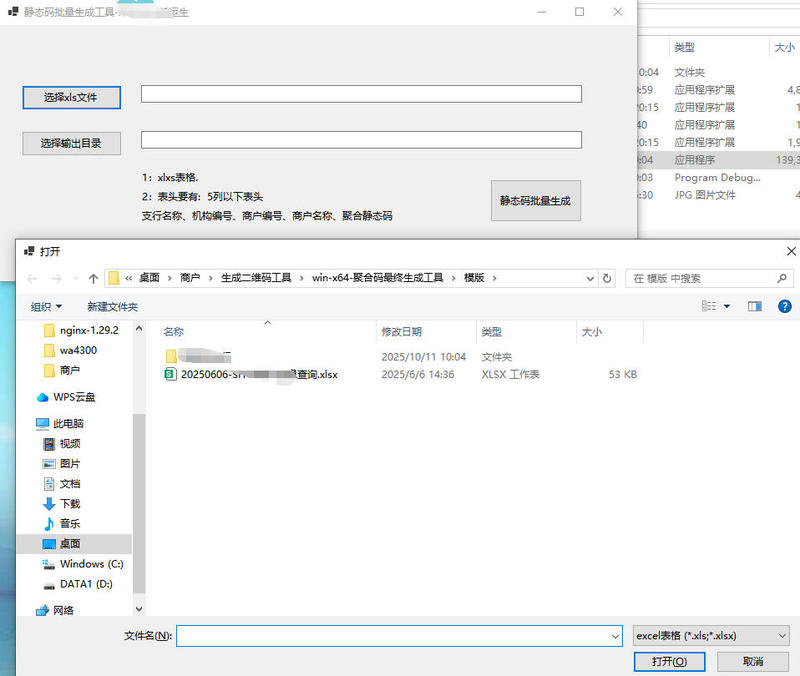The height and width of the screenshot is (676, 800).
Task: Select the blurred-name folder row
Action: pyautogui.click(x=401, y=357)
